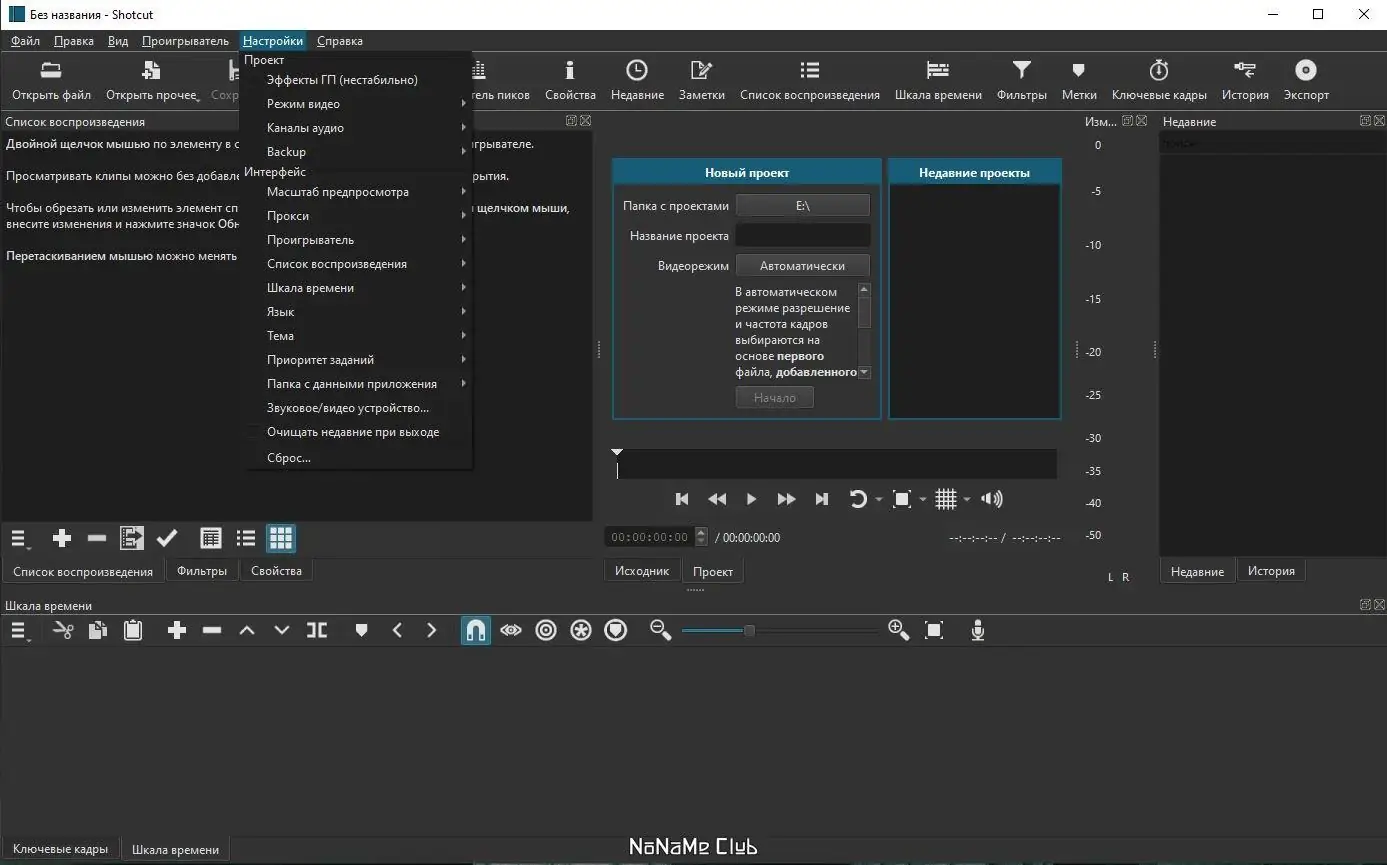Click the 'Название проекта' input field
1387x865 pixels.
click(802, 236)
